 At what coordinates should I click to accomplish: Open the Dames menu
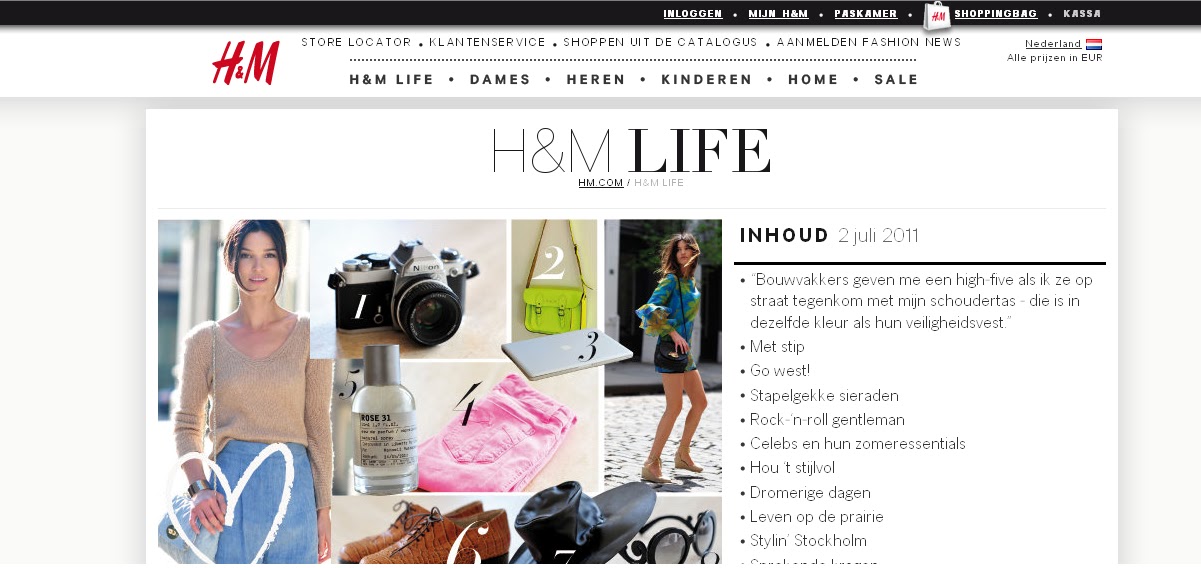pos(500,80)
